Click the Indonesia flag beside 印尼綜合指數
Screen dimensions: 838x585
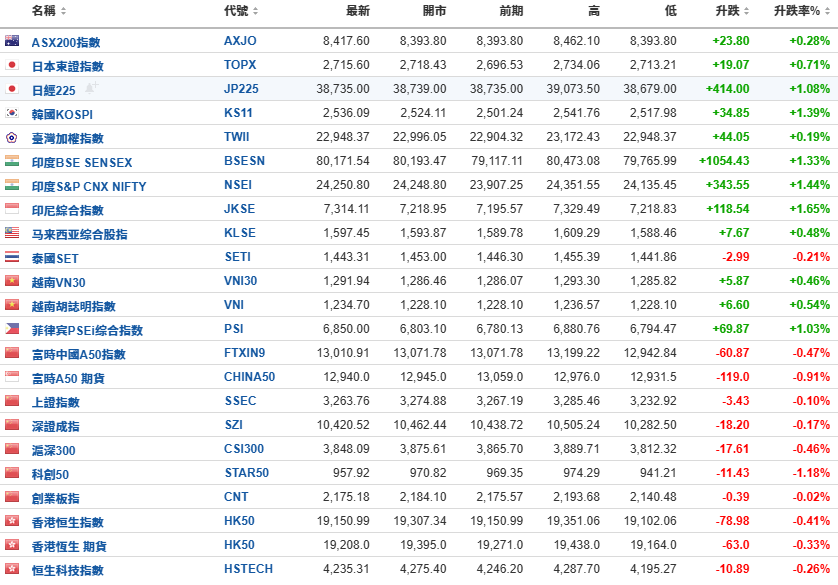tap(12, 208)
